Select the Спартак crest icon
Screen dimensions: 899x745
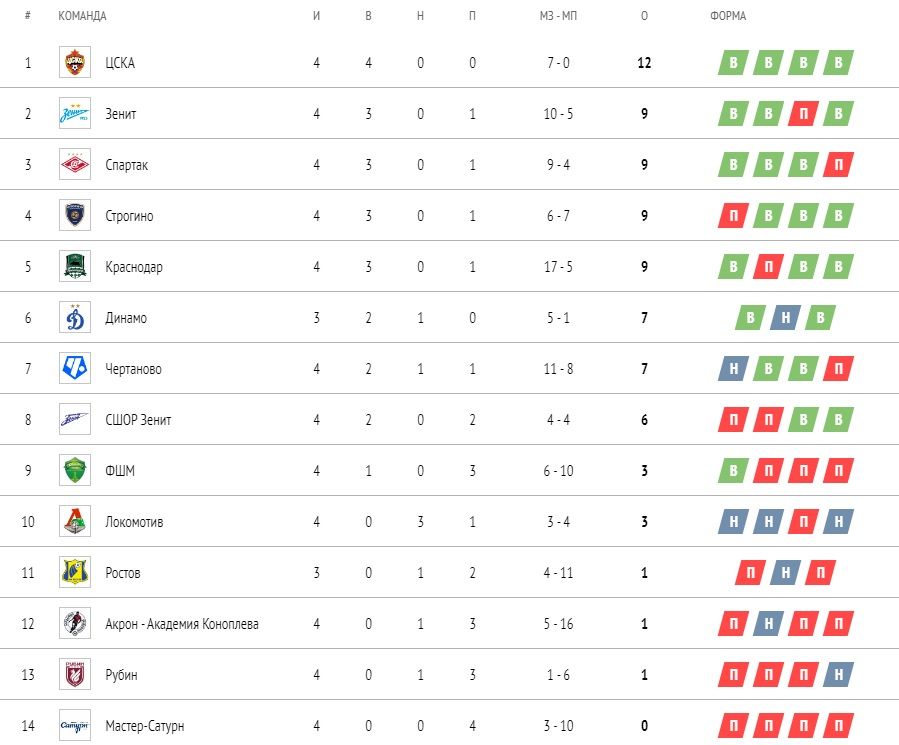75,164
